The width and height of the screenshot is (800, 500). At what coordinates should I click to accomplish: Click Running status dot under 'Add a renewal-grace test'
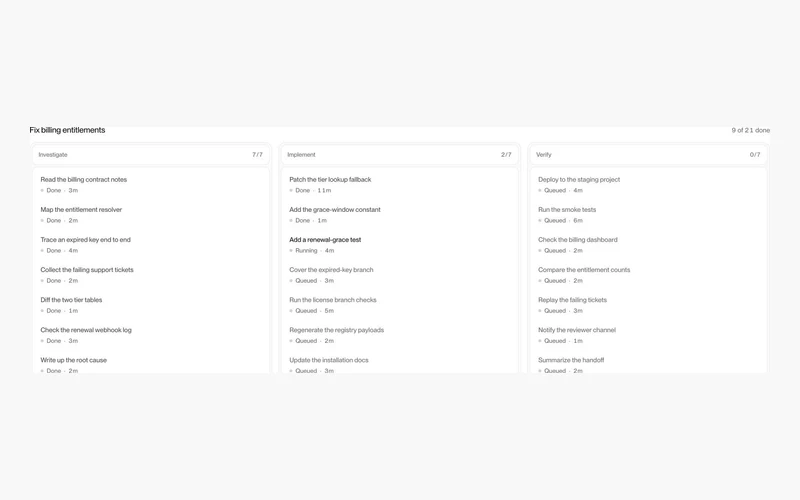click(291, 251)
